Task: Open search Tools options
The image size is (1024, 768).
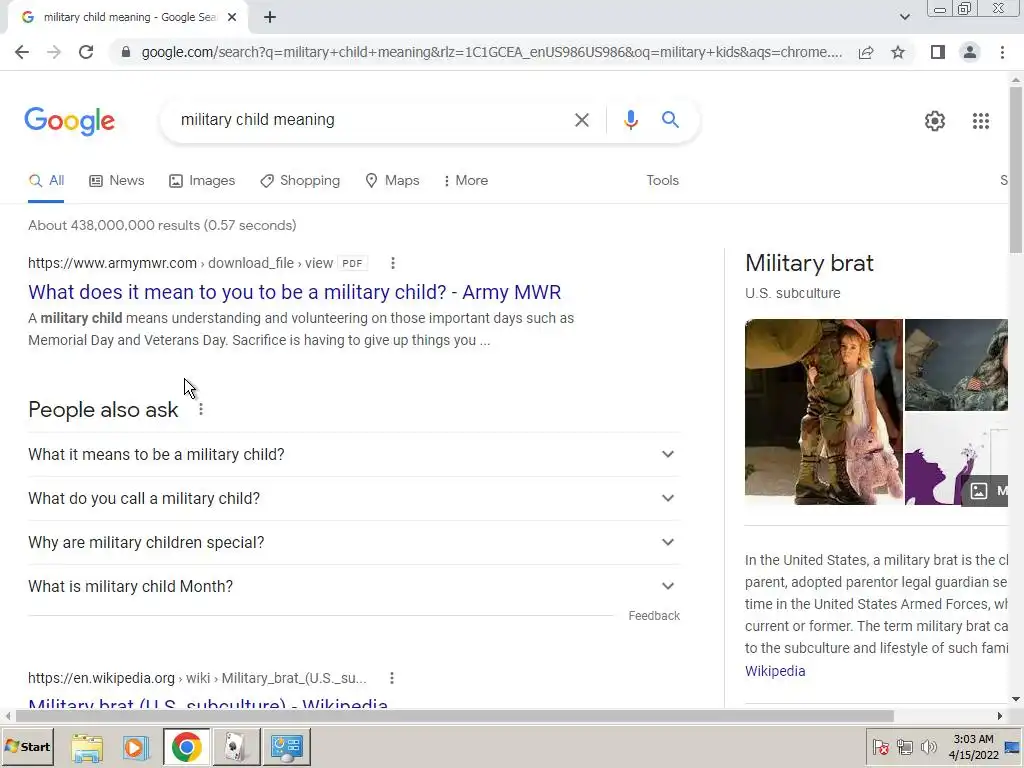Action: [x=662, y=181]
